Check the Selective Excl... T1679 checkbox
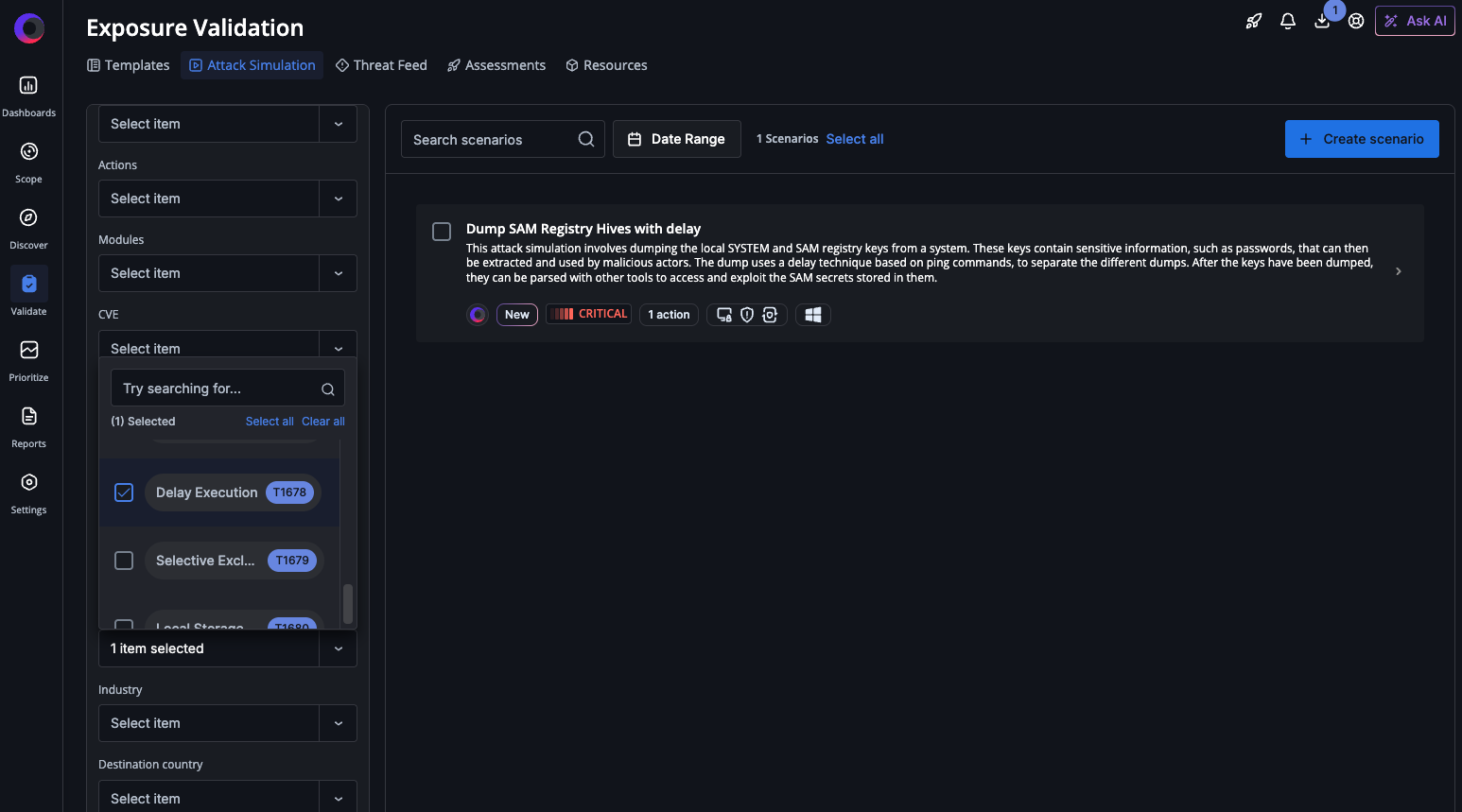This screenshot has width=1462, height=812. click(x=124, y=561)
